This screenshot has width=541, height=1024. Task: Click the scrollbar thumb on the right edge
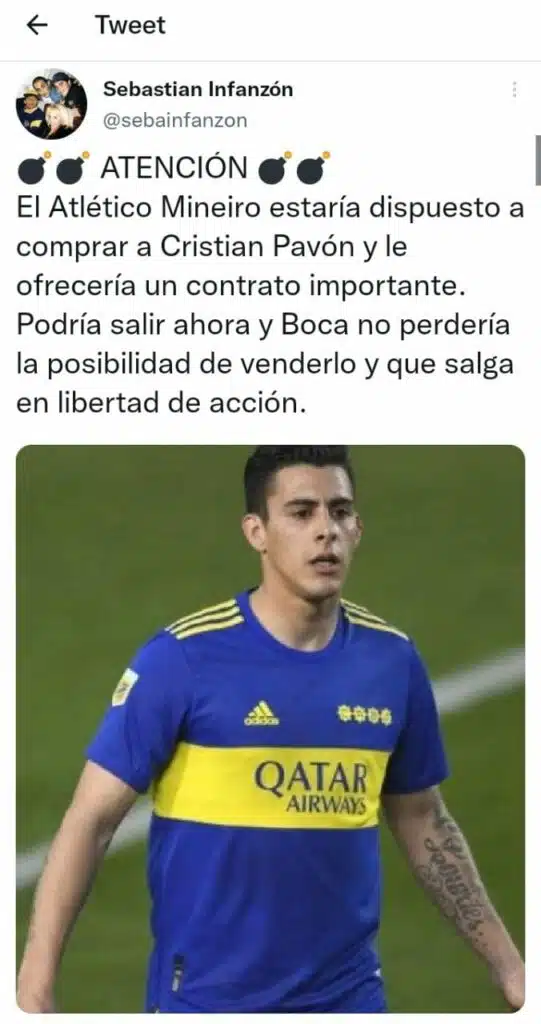[x=538, y=160]
